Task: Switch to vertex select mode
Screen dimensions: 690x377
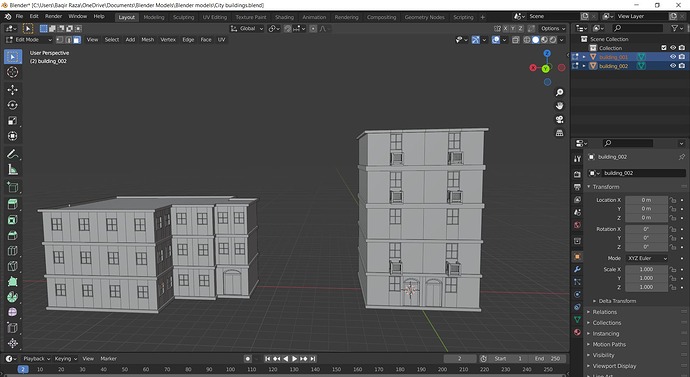Action: [59, 40]
